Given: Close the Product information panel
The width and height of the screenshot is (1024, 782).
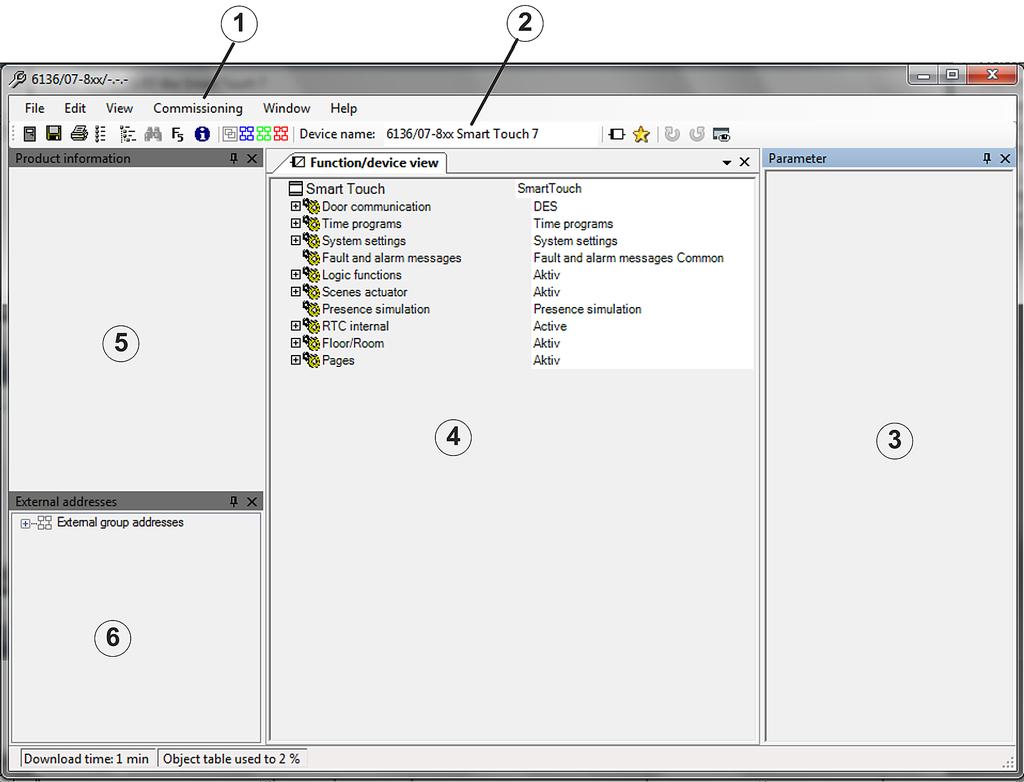Looking at the screenshot, I should click(252, 158).
